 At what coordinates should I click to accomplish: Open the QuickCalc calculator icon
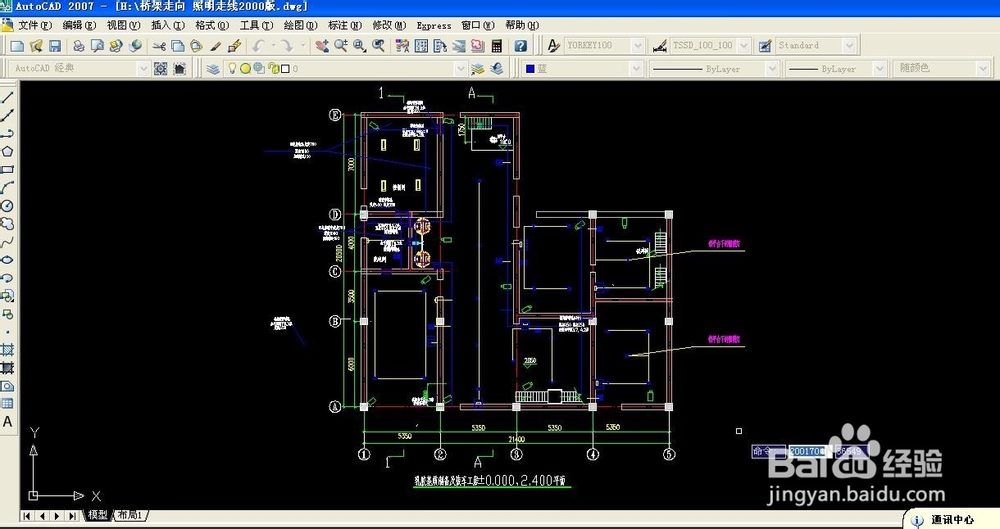click(x=497, y=45)
